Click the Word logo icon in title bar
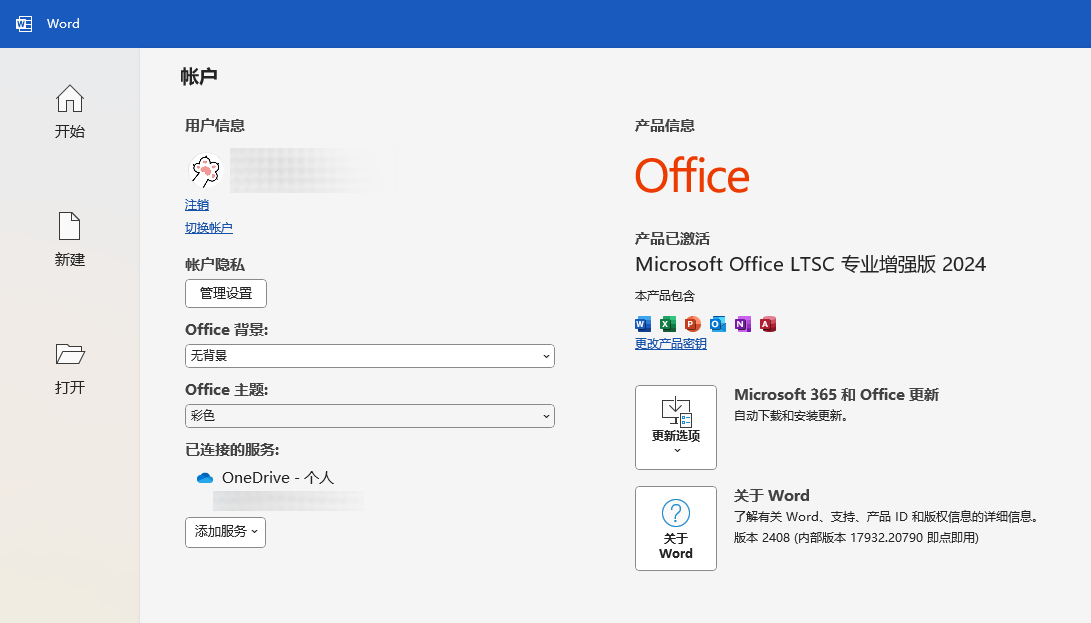The image size is (1091, 623). pos(24,24)
